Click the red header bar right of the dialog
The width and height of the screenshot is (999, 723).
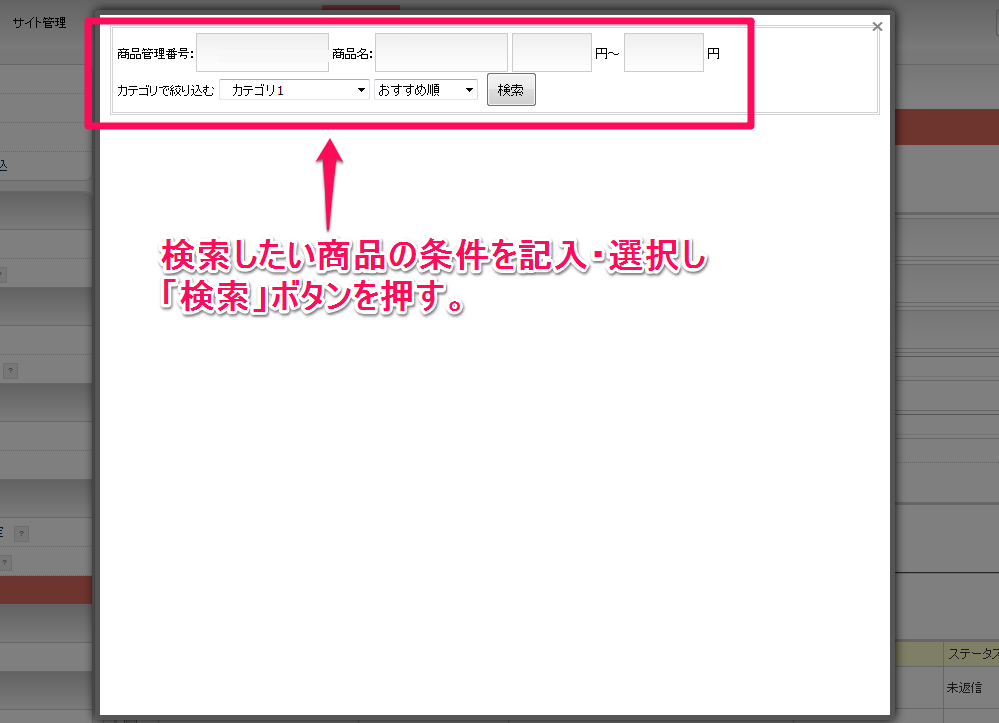pos(944,127)
